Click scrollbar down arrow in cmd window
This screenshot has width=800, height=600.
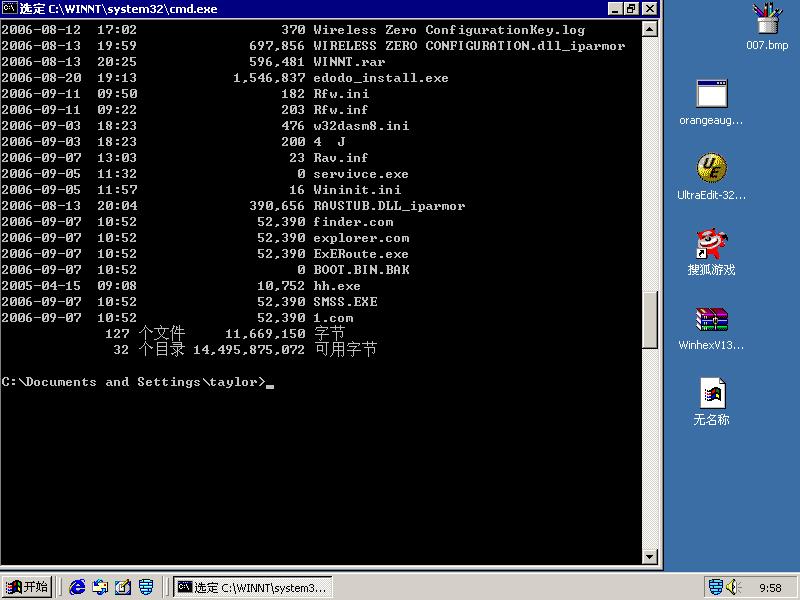649,557
